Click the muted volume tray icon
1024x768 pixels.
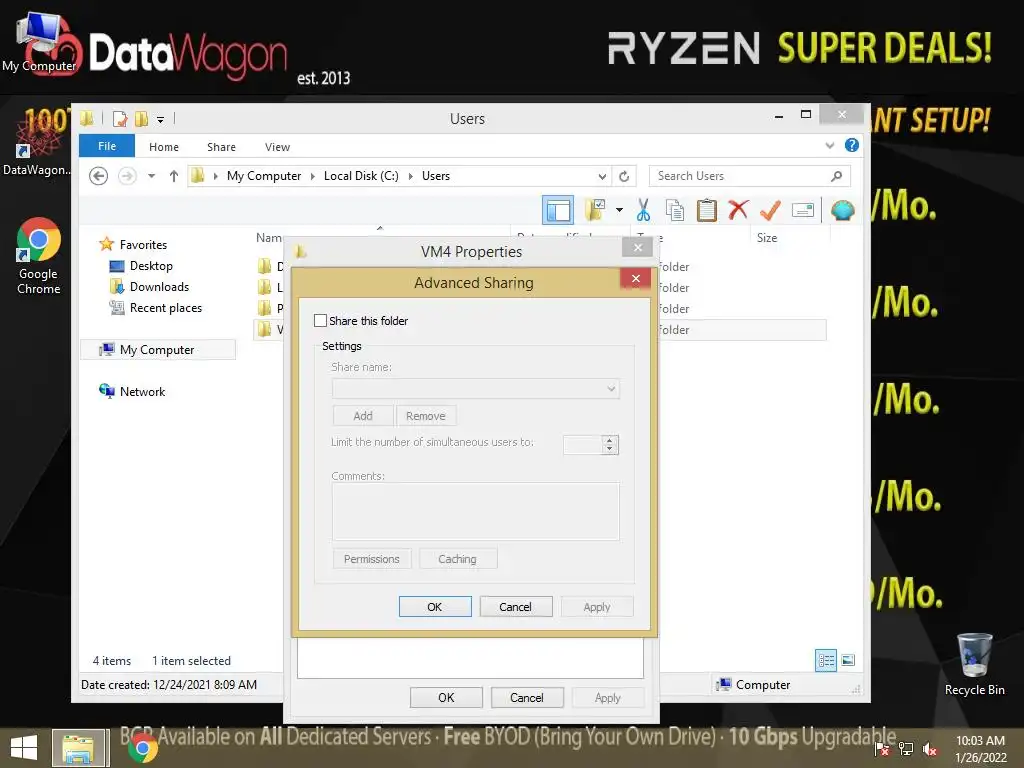930,748
